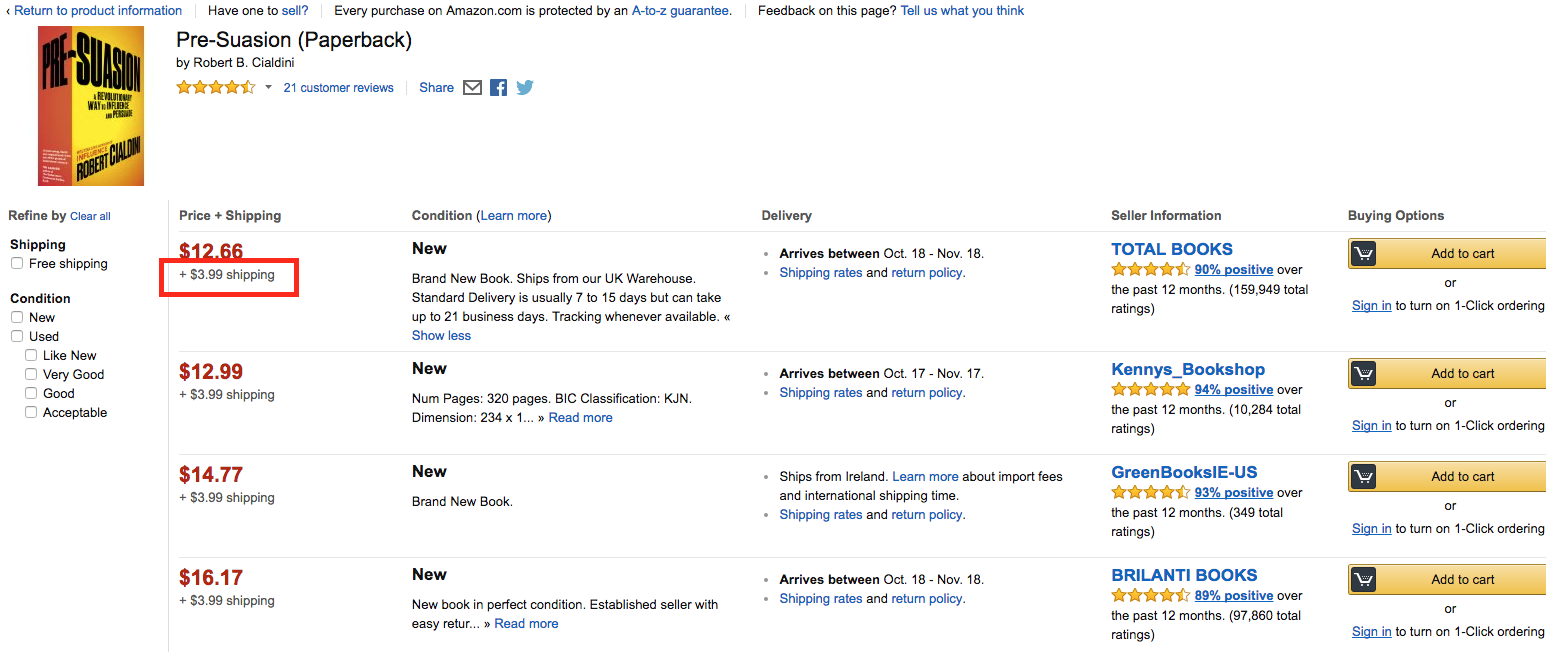Expand Kennys_Bookshop description with Read more
The width and height of the screenshot is (1546, 652).
pos(580,418)
